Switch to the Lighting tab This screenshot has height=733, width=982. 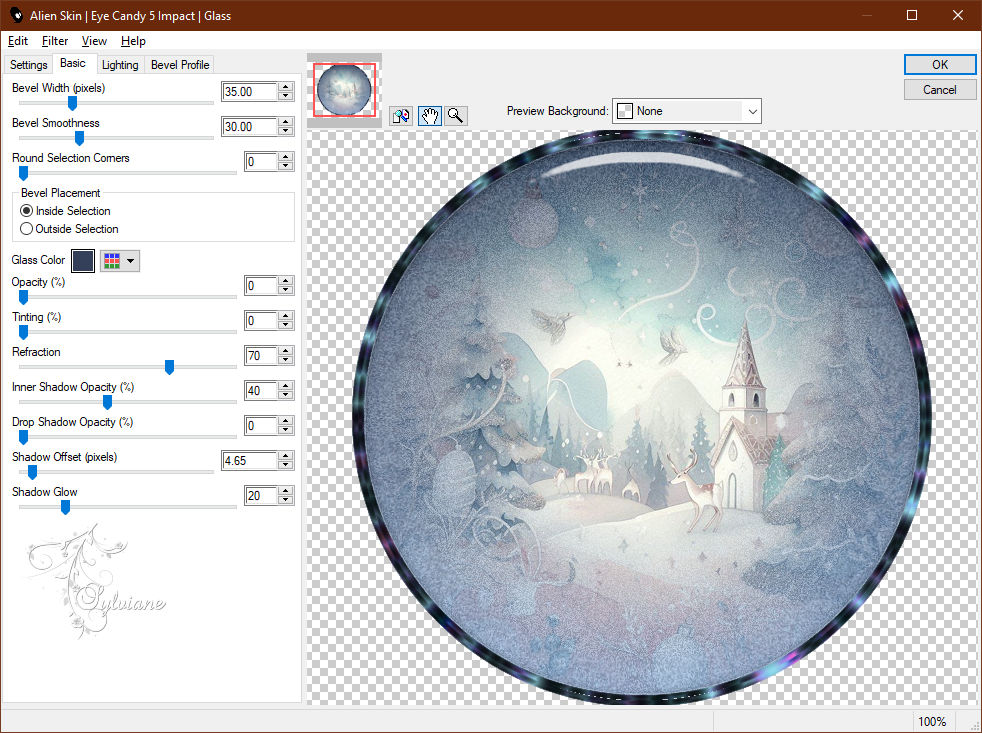tap(120, 65)
